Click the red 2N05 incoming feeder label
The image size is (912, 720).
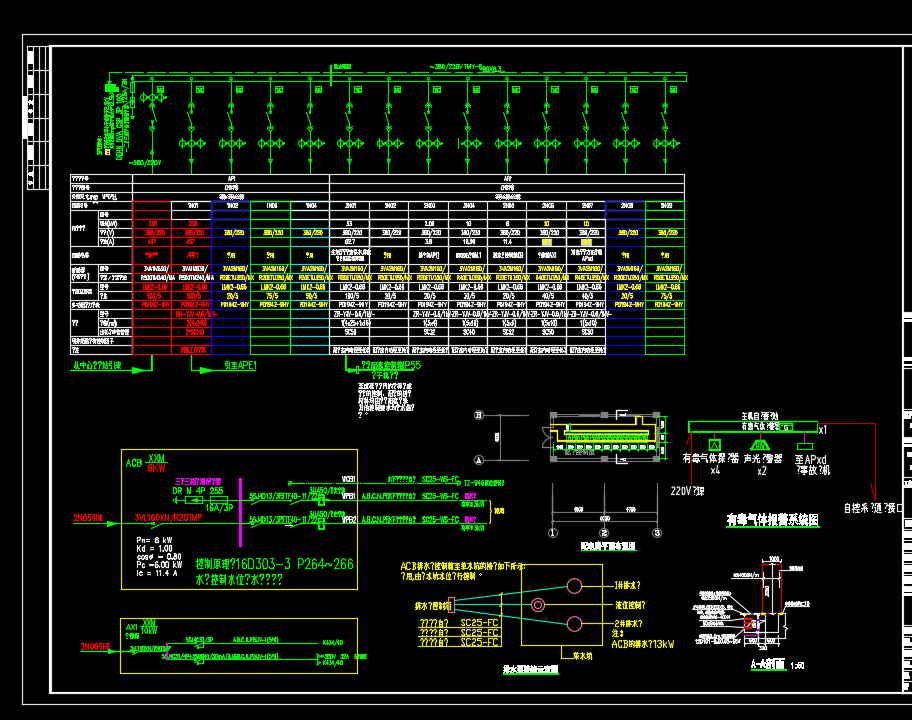click(x=88, y=518)
